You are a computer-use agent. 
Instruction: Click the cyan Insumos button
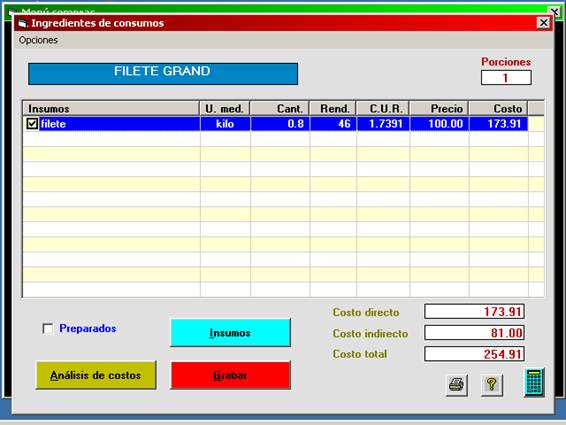[x=230, y=333]
